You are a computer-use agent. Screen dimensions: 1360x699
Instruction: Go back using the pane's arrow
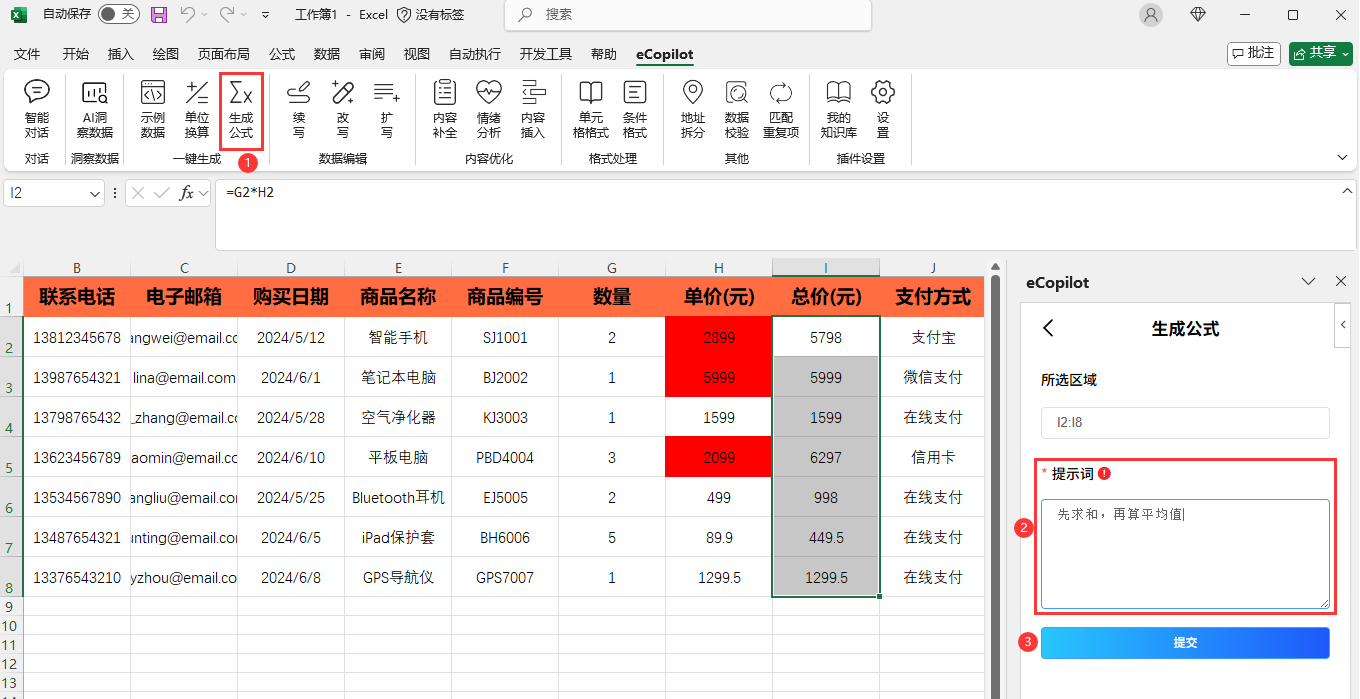click(x=1048, y=328)
